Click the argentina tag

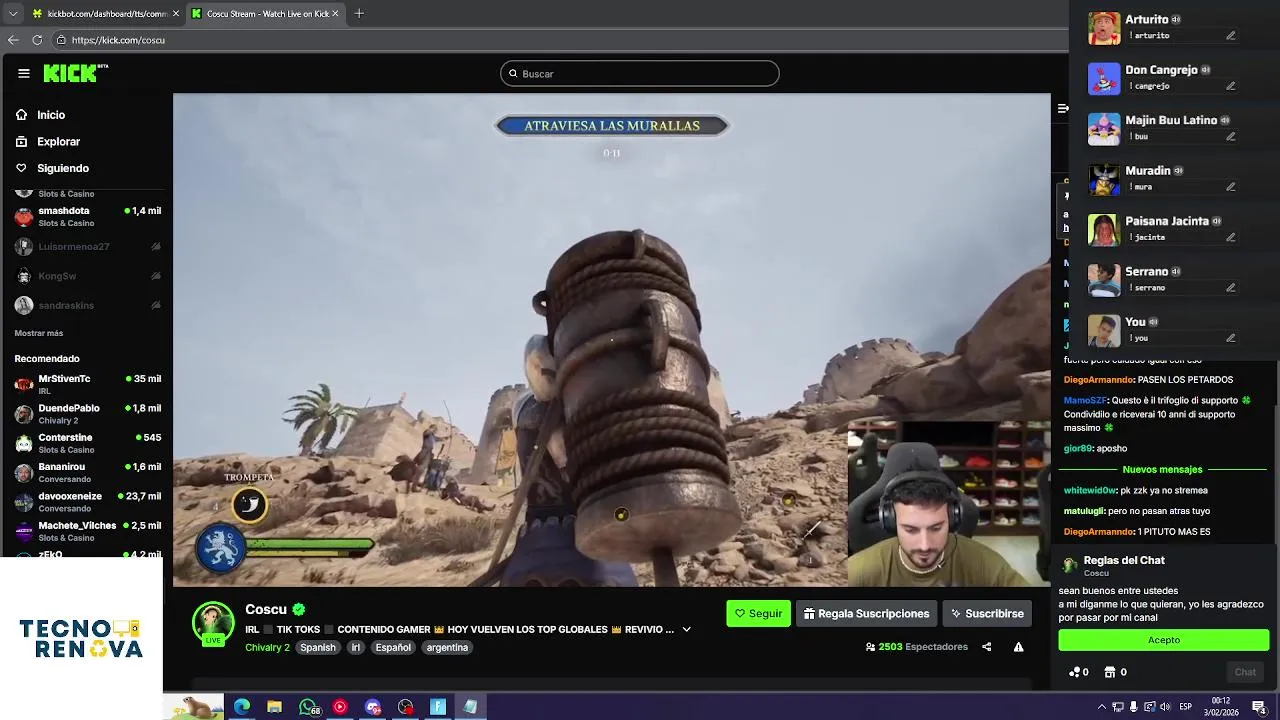point(447,648)
